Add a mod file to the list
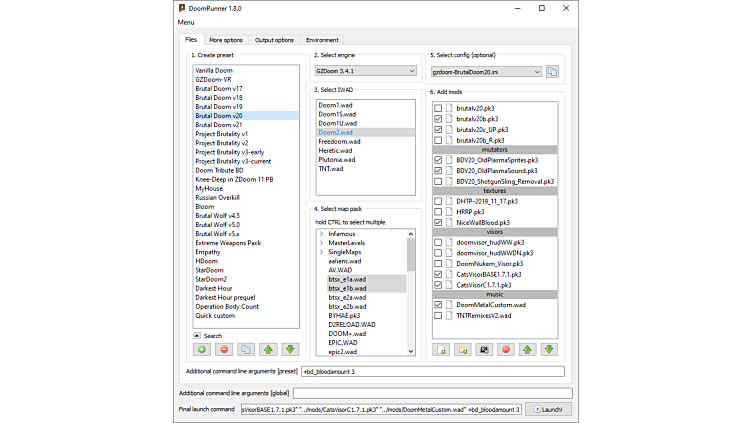The width and height of the screenshot is (752, 423). tap(441, 350)
